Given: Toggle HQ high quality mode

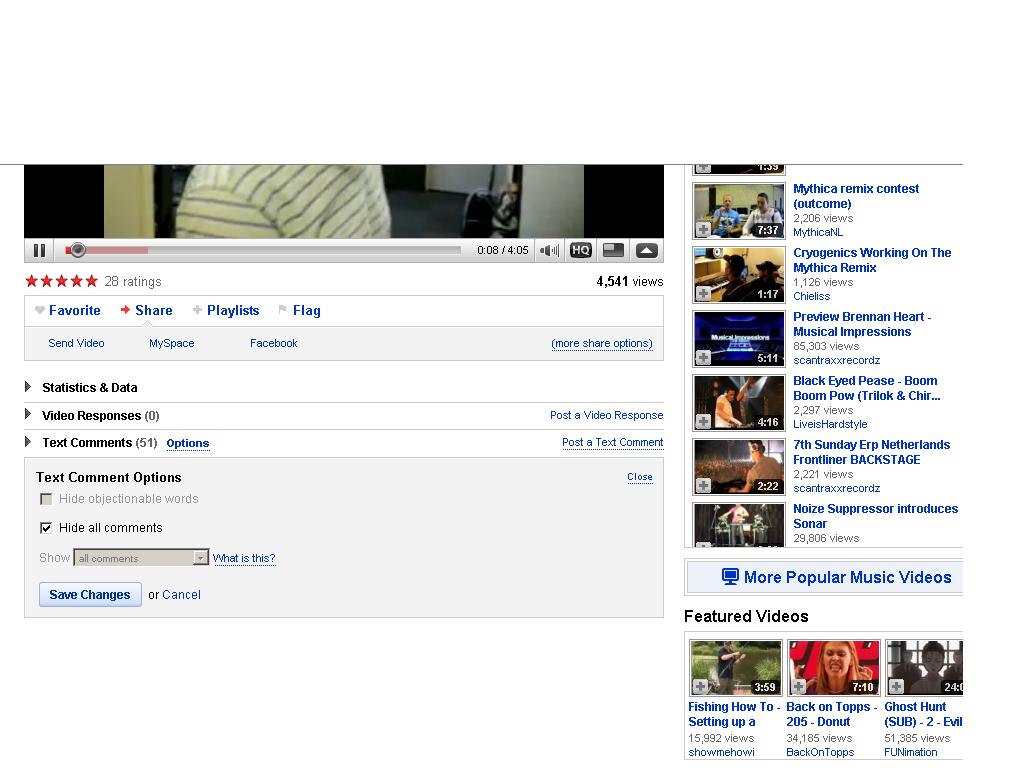Looking at the screenshot, I should (581, 251).
